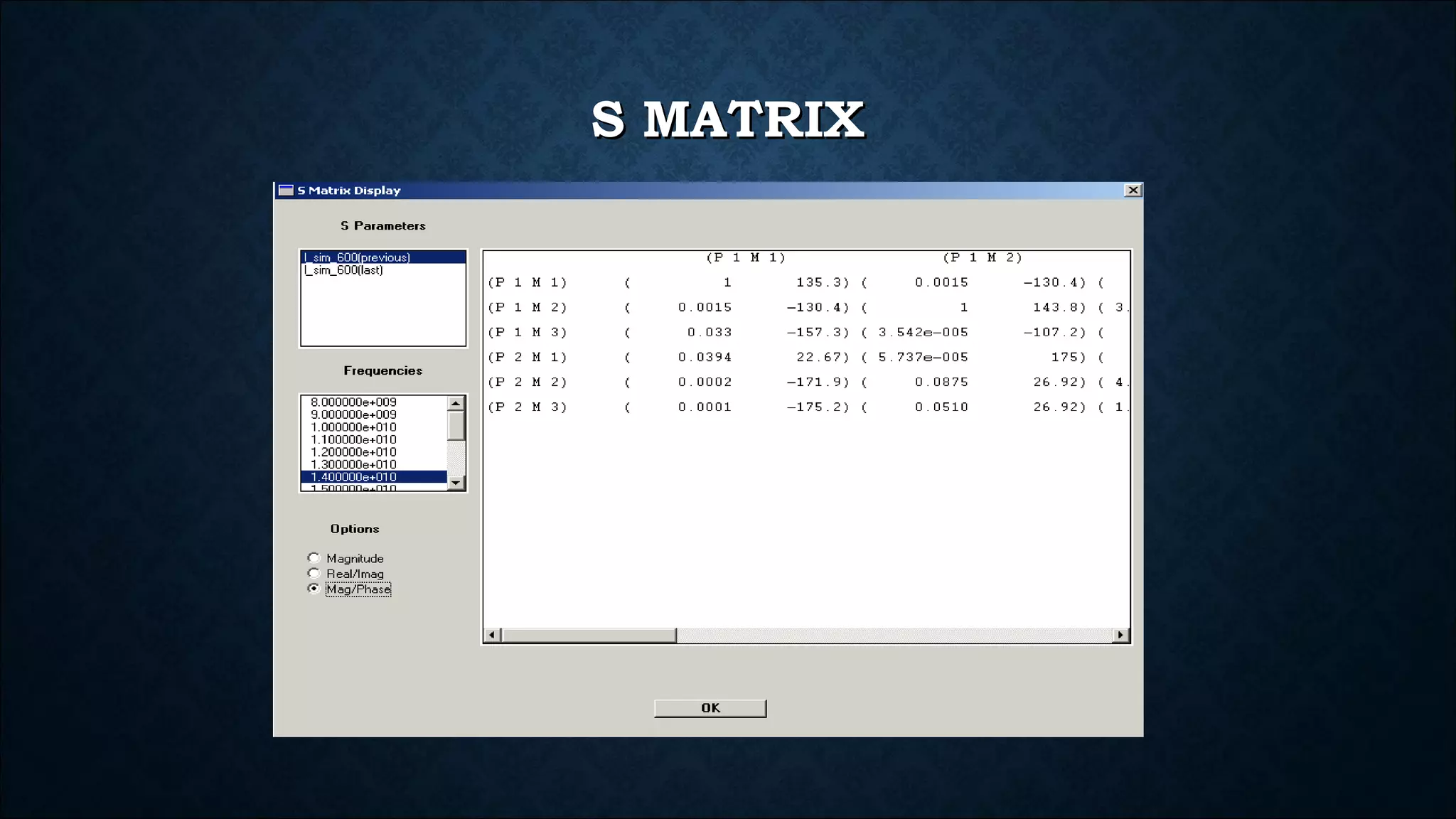This screenshot has height=819, width=1456.
Task: Click matrix horizontal scroll left arrow
Action: point(493,635)
